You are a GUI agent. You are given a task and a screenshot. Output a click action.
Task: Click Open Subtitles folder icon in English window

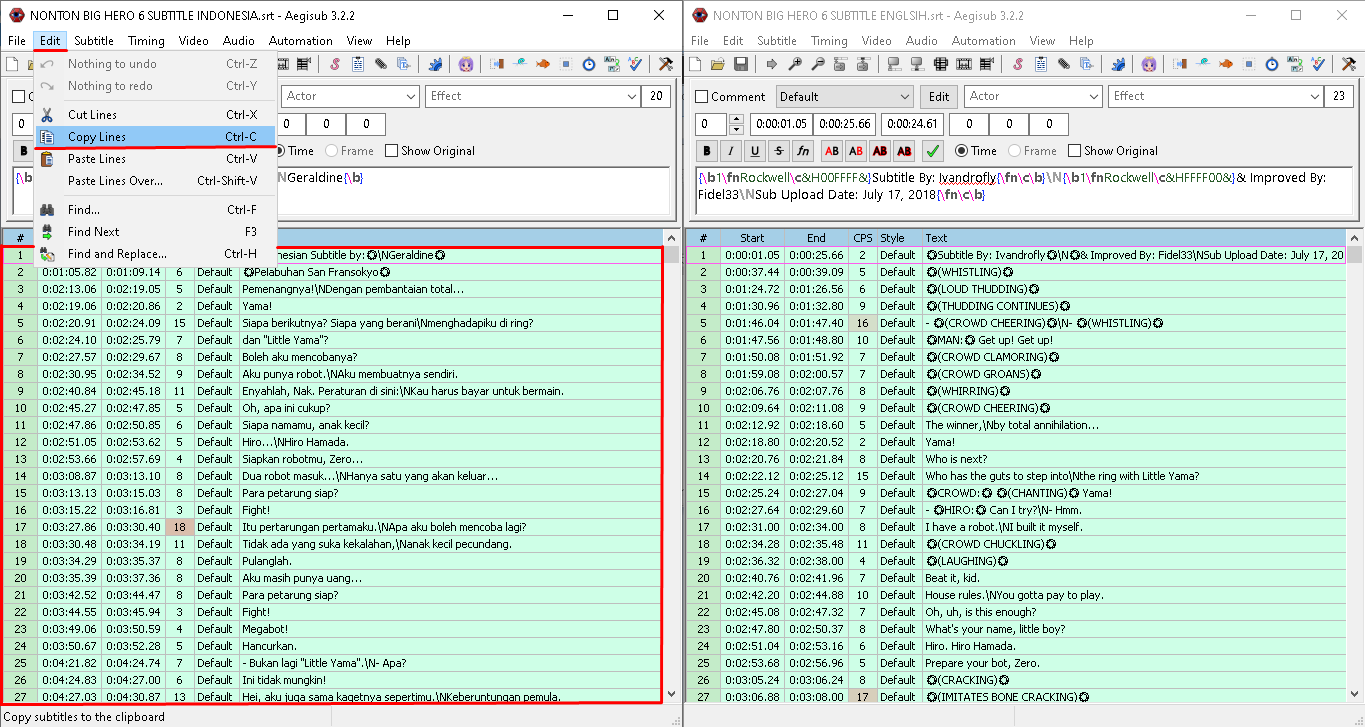pos(717,64)
